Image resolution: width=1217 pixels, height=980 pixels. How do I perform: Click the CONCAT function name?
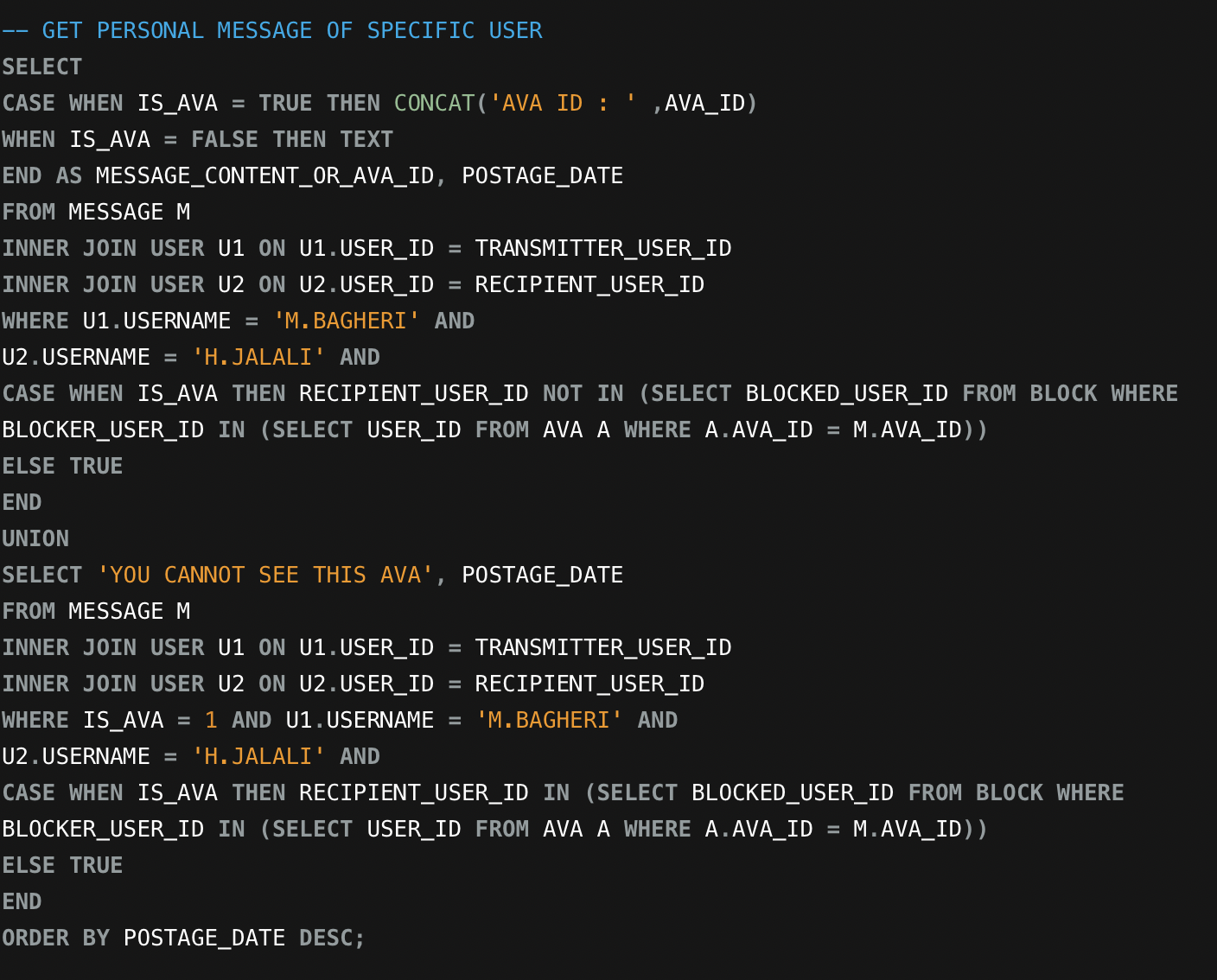[x=434, y=104]
